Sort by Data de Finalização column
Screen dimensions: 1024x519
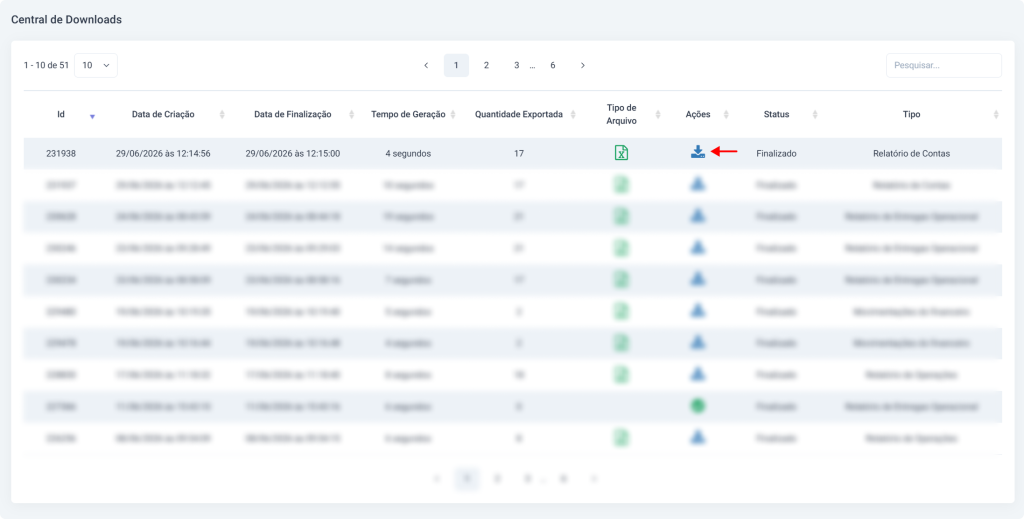pyautogui.click(x=351, y=114)
